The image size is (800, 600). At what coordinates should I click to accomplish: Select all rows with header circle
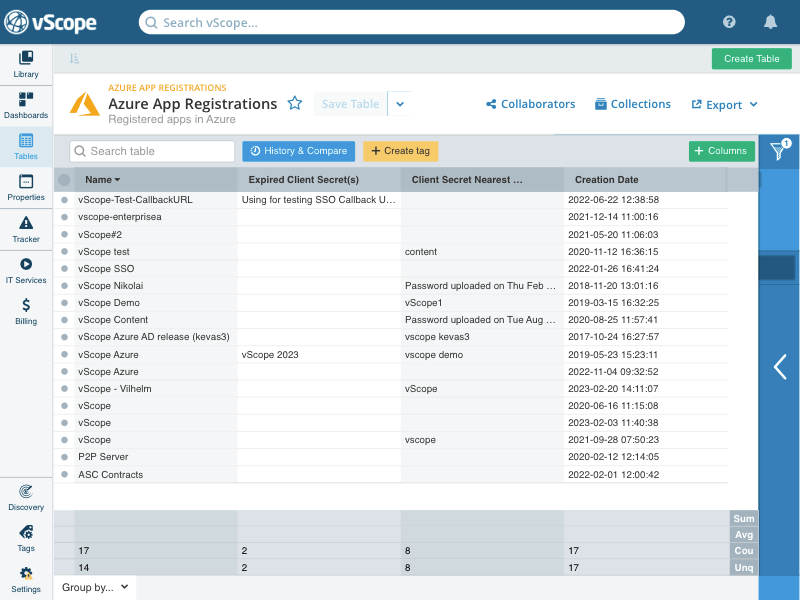click(x=64, y=180)
